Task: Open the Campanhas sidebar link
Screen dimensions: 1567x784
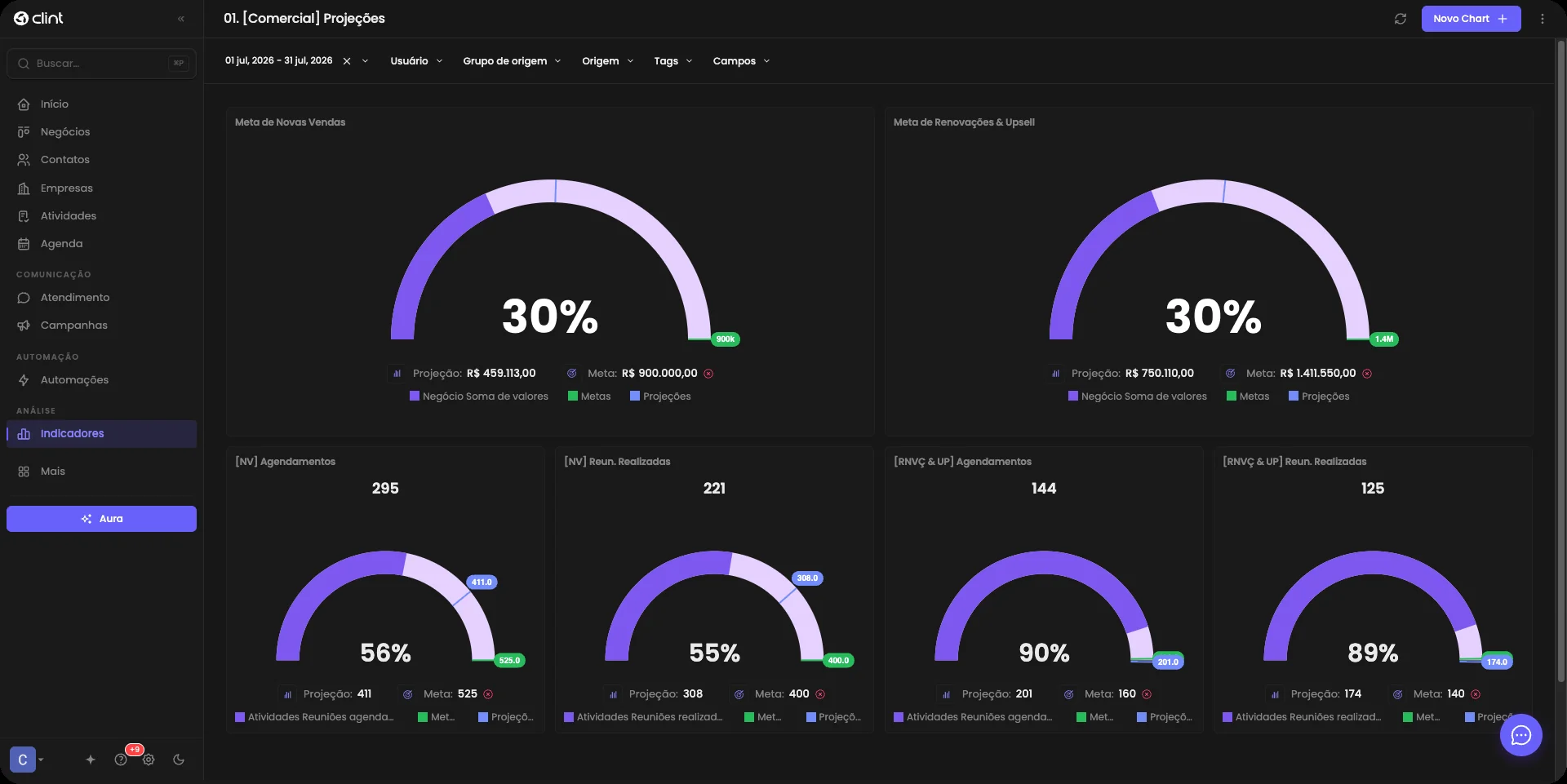Action: tap(102, 326)
